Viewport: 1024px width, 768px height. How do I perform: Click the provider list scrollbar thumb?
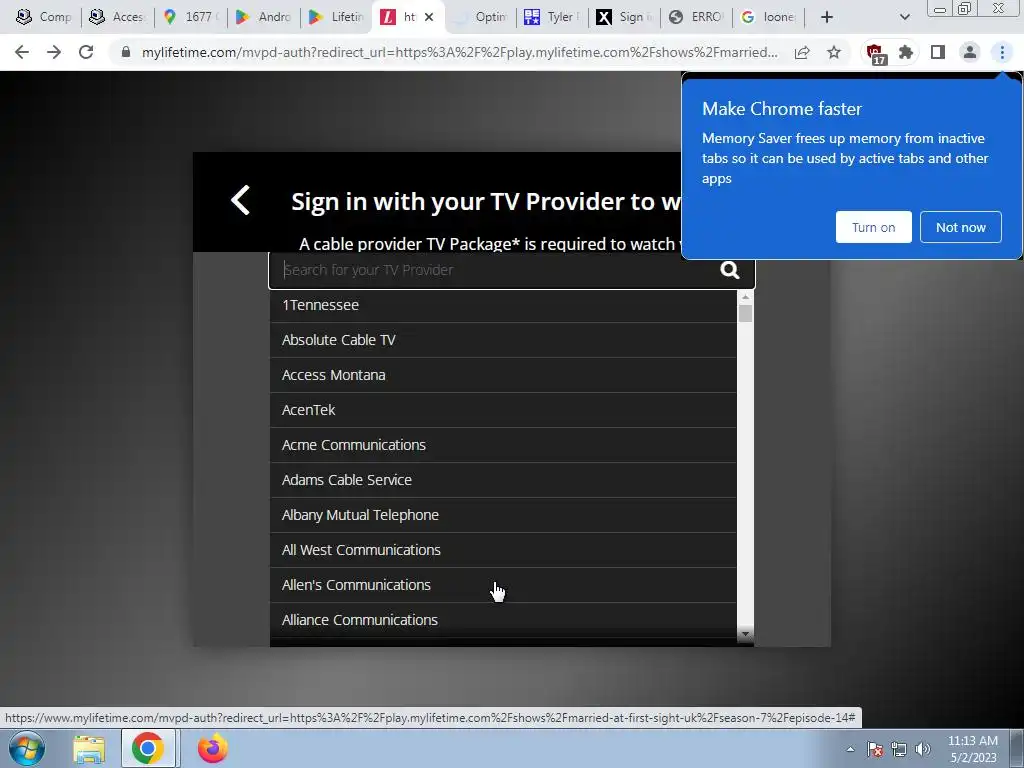[x=745, y=313]
